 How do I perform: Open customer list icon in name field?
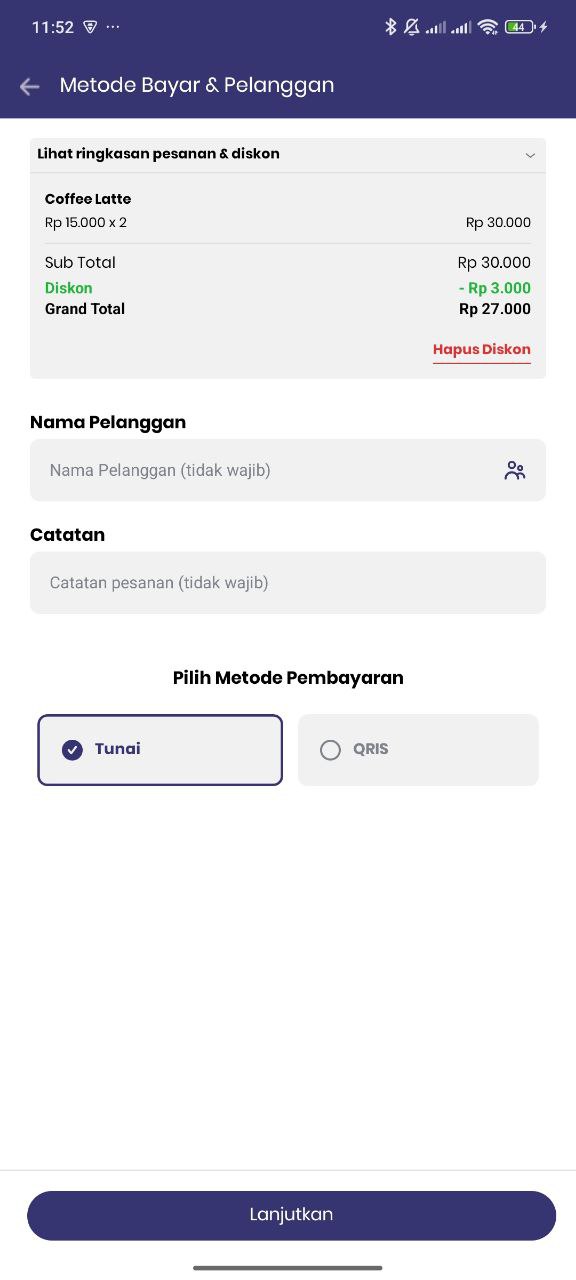515,470
